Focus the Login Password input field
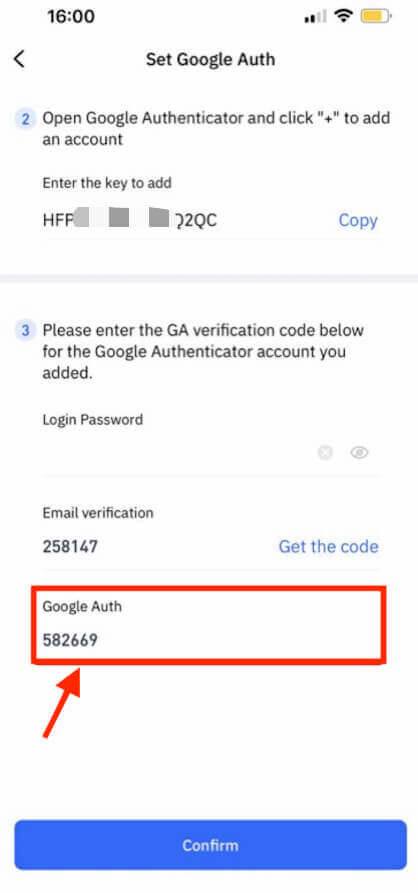 [177, 453]
